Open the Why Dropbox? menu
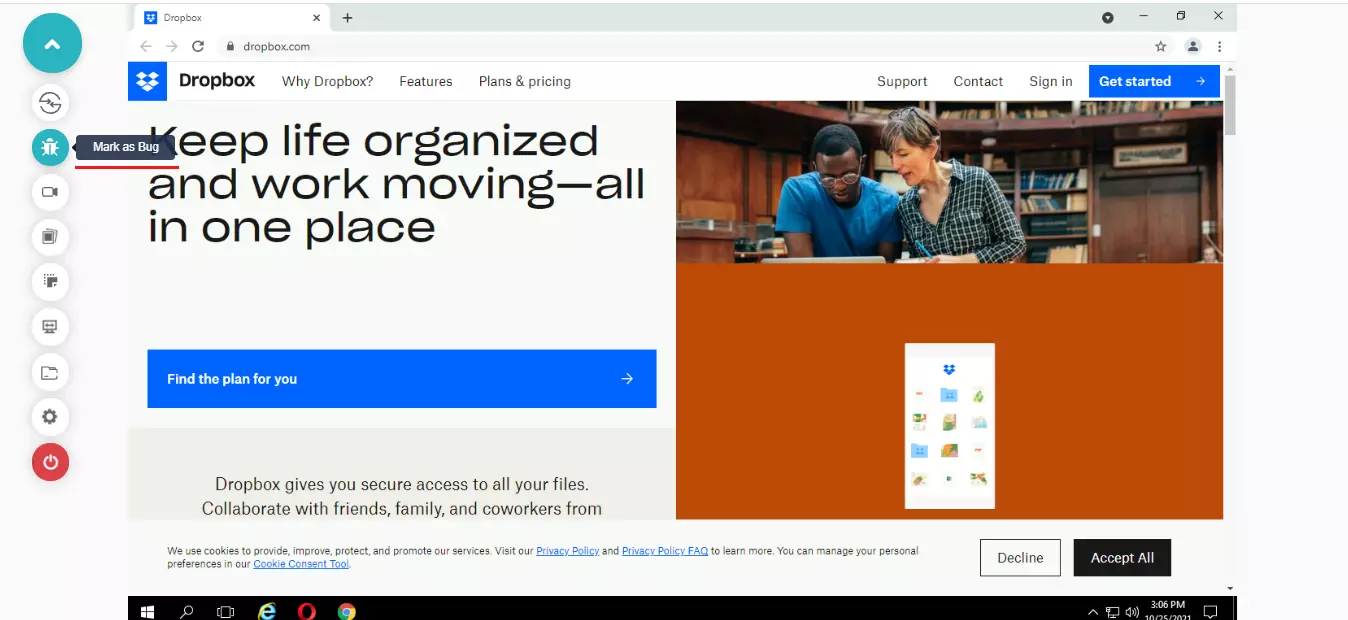1348x620 pixels. [327, 82]
